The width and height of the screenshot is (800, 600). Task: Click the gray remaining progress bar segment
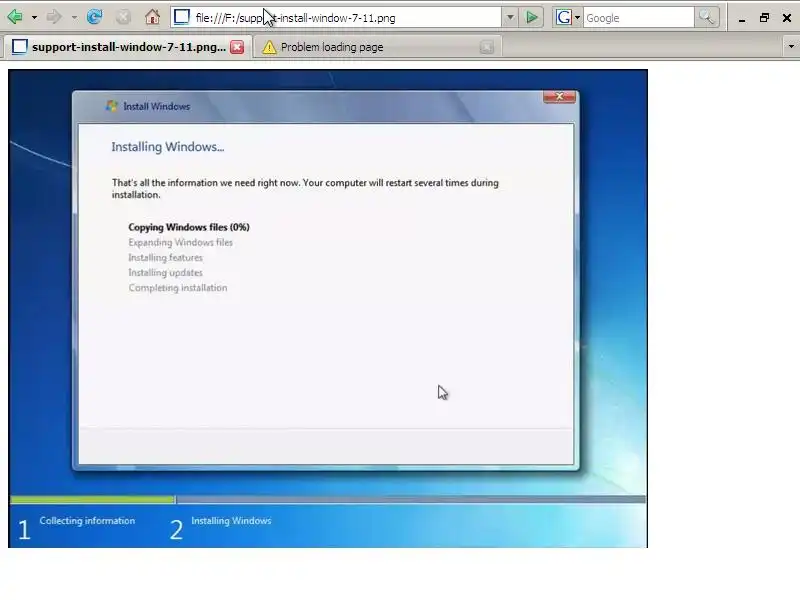pyautogui.click(x=411, y=499)
